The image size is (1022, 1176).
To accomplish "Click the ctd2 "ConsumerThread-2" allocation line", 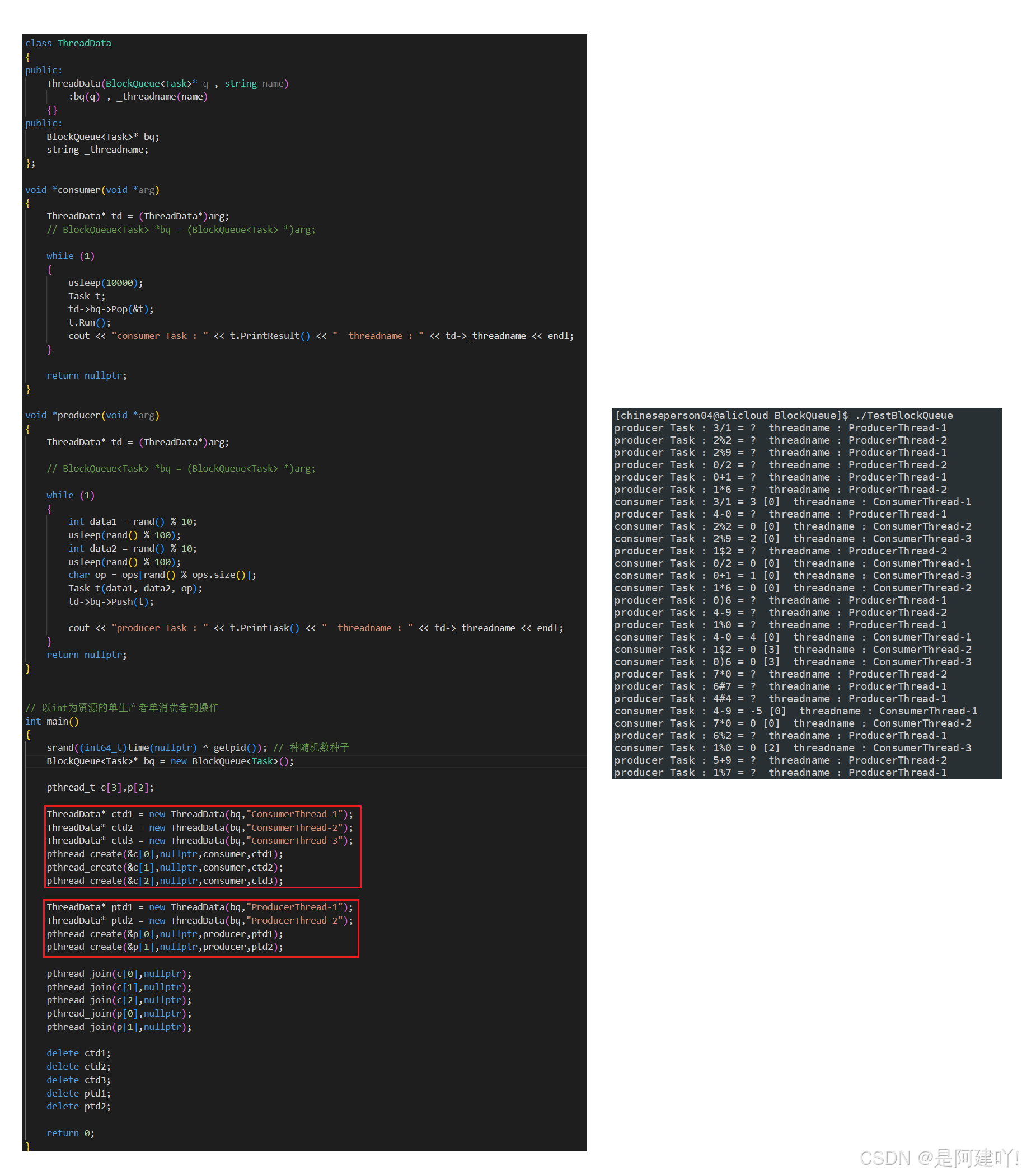I will tap(200, 828).
